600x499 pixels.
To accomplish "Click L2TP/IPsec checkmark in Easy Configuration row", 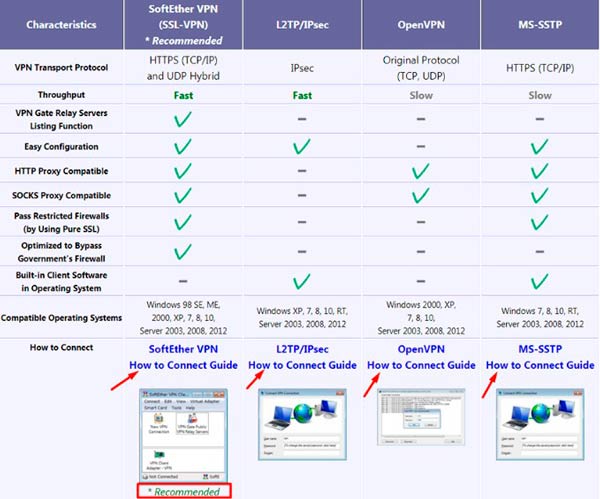I will point(302,147).
